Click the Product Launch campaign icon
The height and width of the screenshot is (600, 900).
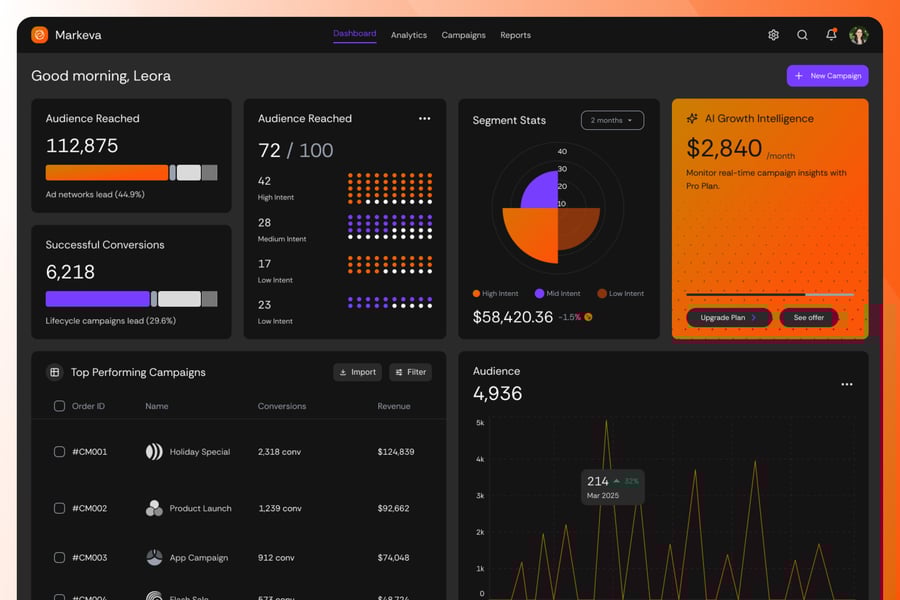pos(154,508)
